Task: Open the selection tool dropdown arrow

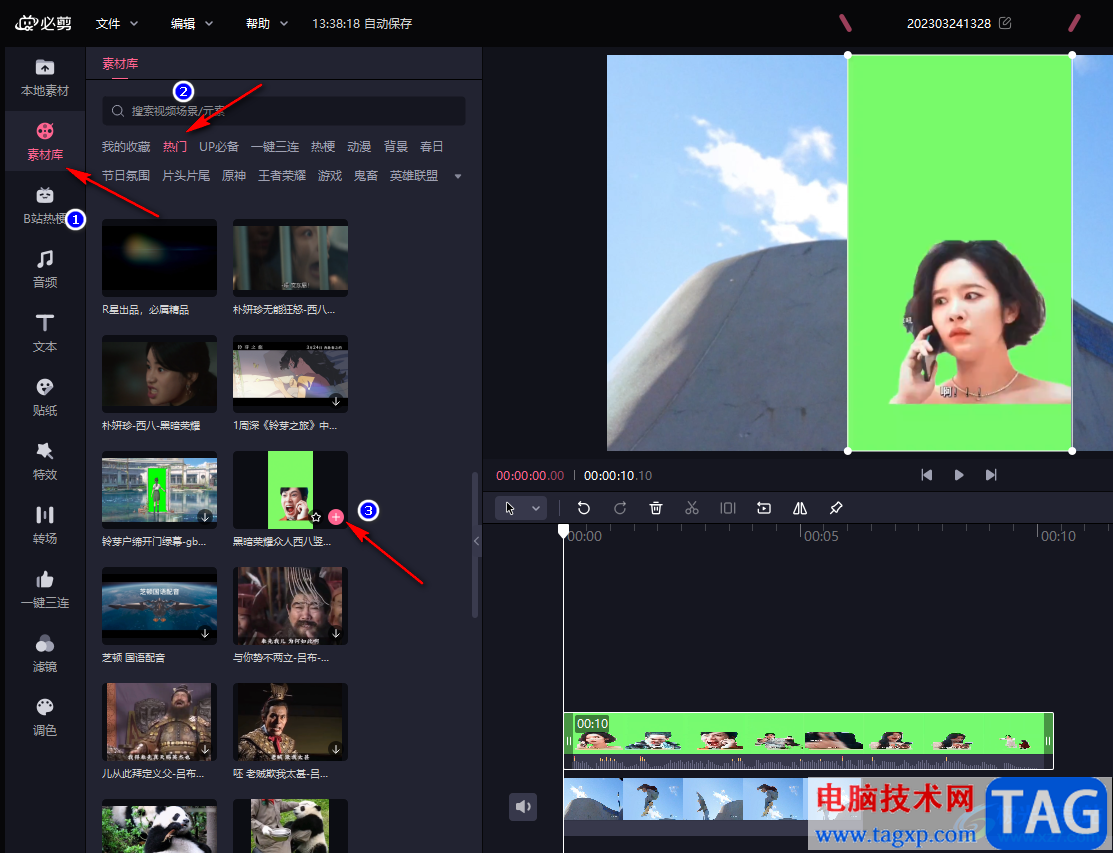Action: pyautogui.click(x=536, y=508)
